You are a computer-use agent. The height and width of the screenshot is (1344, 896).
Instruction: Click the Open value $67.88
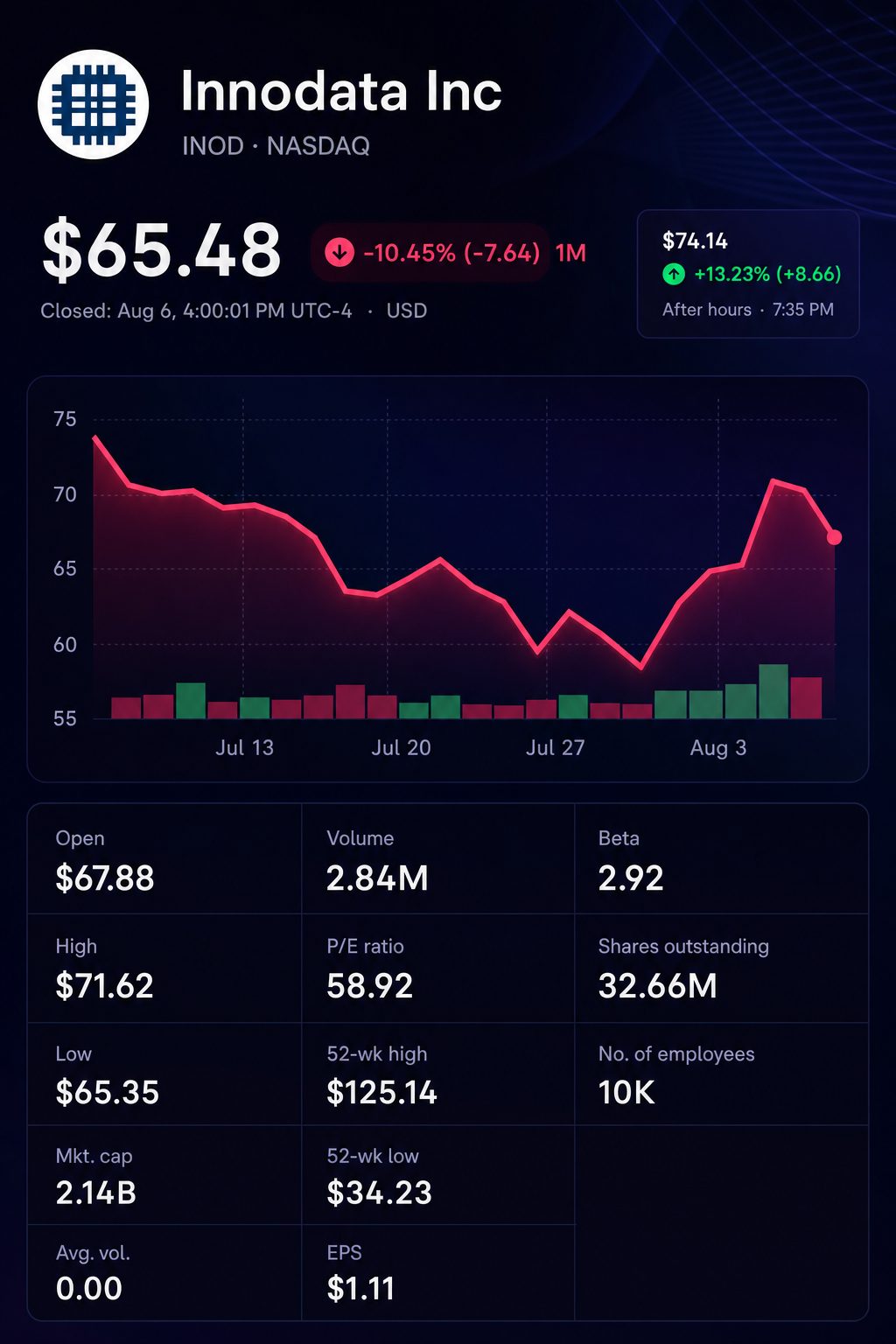105,878
